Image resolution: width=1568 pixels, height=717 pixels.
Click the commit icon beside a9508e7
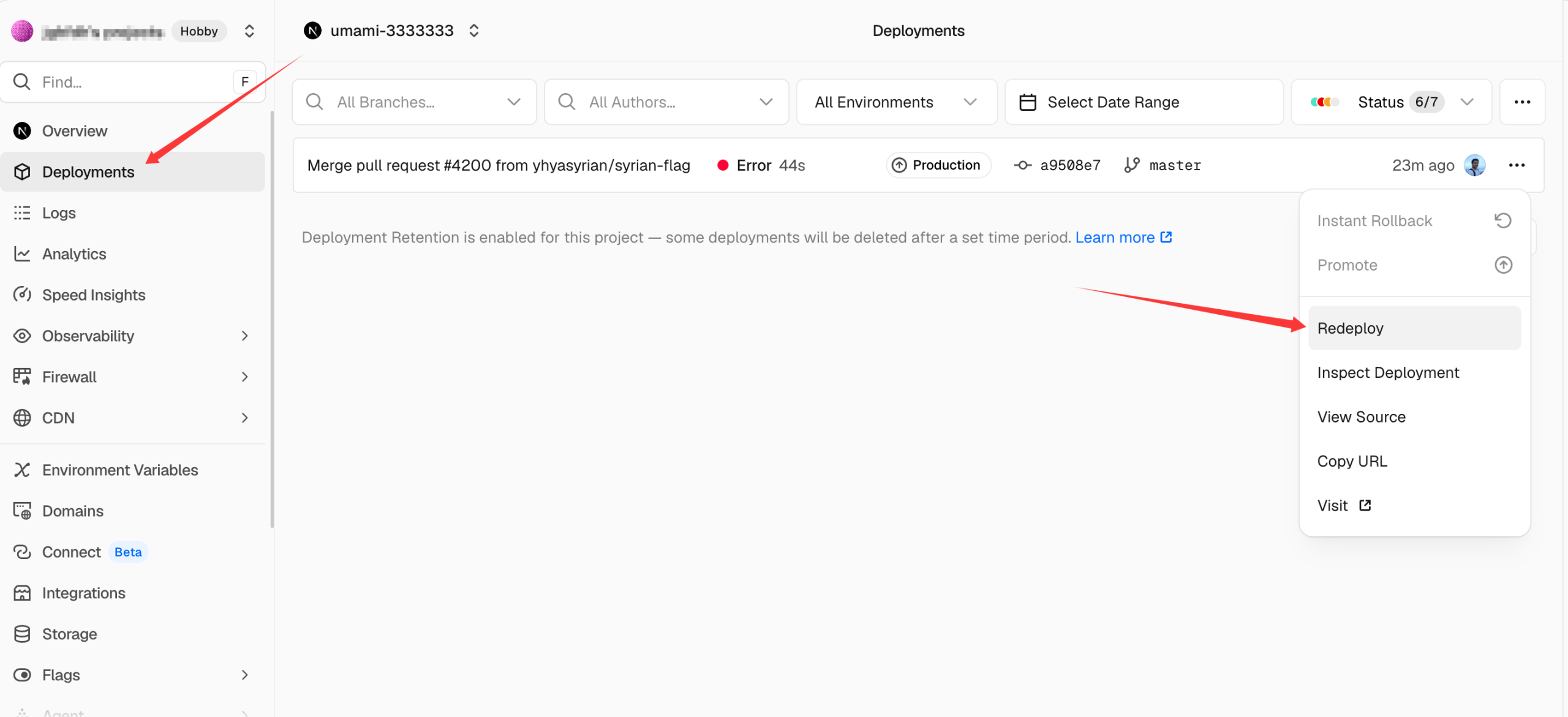(1022, 165)
